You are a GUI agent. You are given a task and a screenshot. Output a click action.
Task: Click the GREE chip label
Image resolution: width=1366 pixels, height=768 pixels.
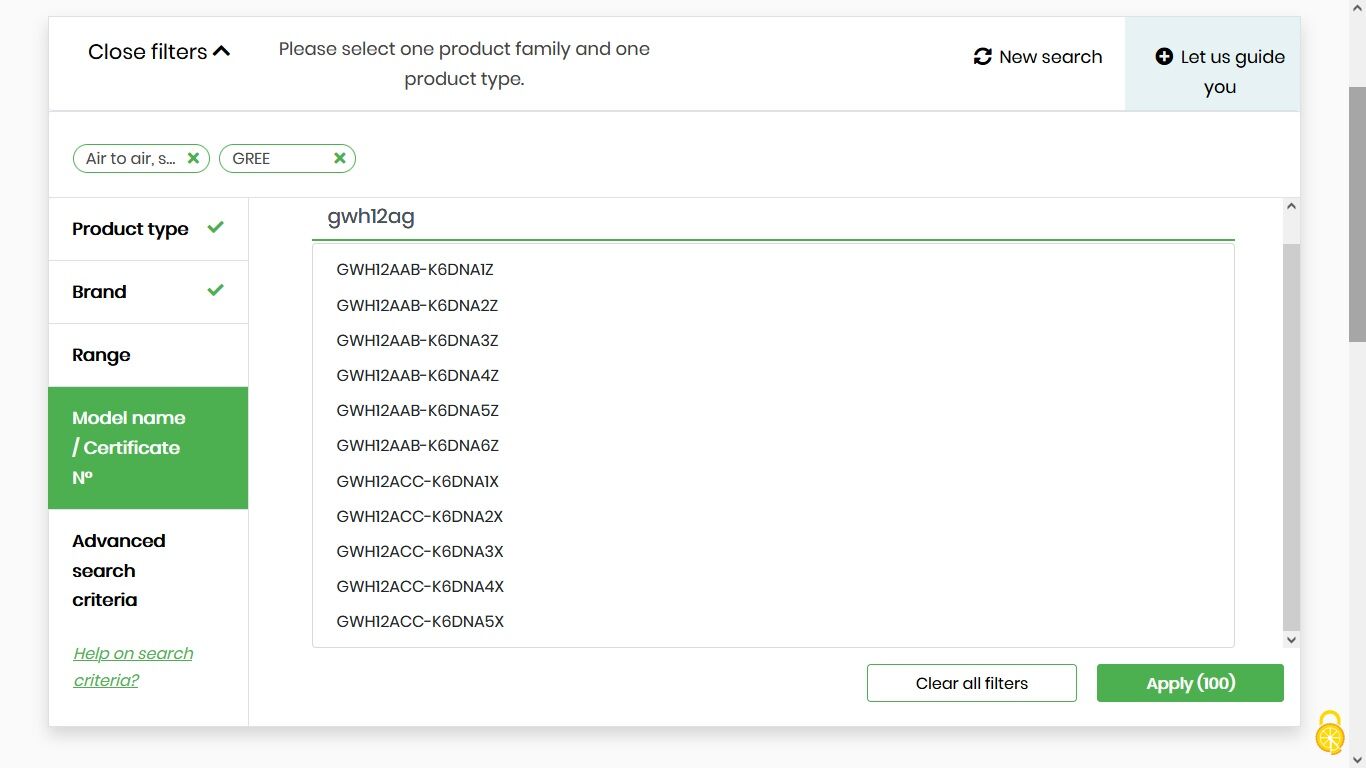pos(251,158)
